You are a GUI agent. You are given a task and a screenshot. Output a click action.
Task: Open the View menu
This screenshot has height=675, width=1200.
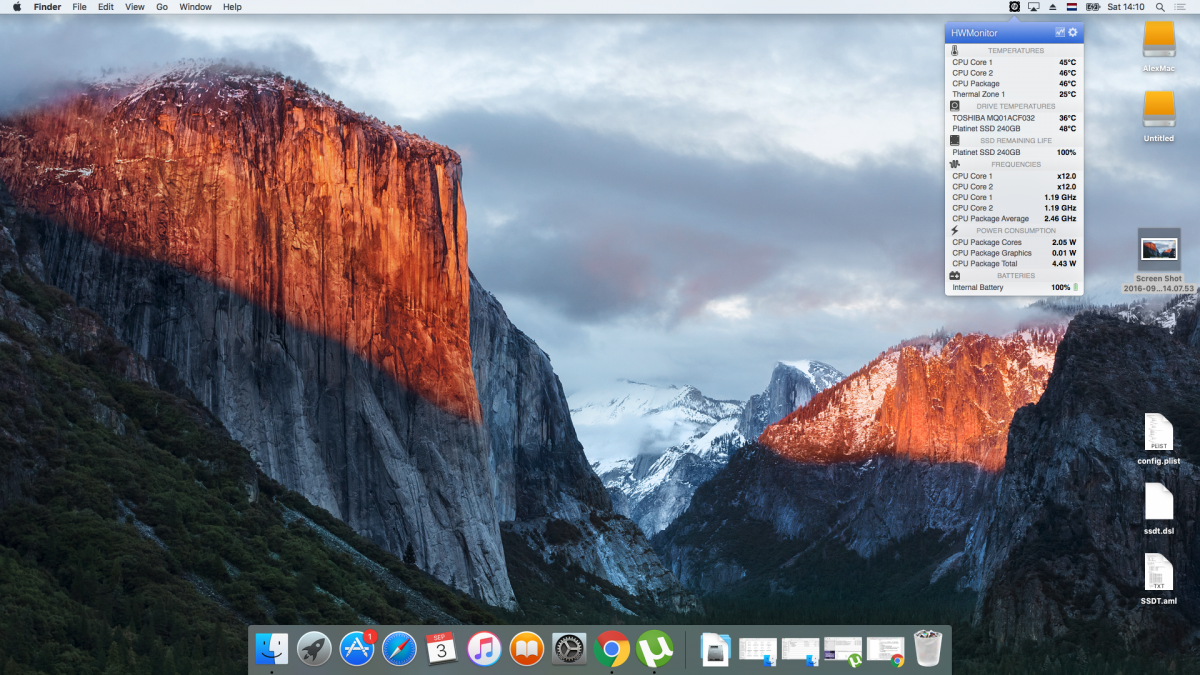(134, 7)
